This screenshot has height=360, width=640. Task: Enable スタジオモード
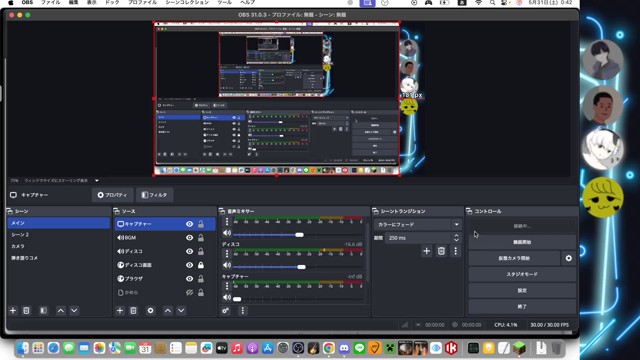click(522, 274)
